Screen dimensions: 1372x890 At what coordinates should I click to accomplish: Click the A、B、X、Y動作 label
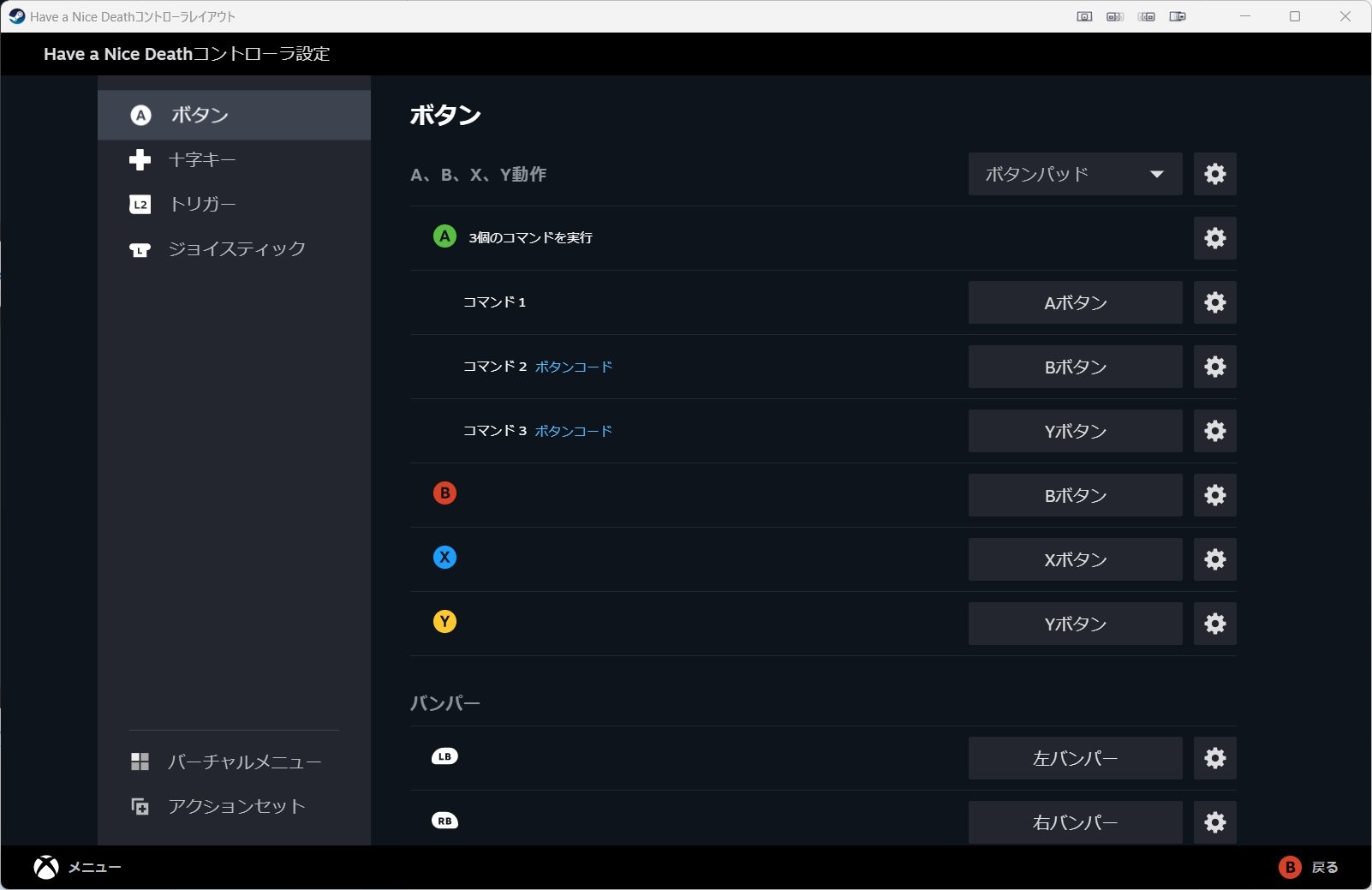[478, 175]
